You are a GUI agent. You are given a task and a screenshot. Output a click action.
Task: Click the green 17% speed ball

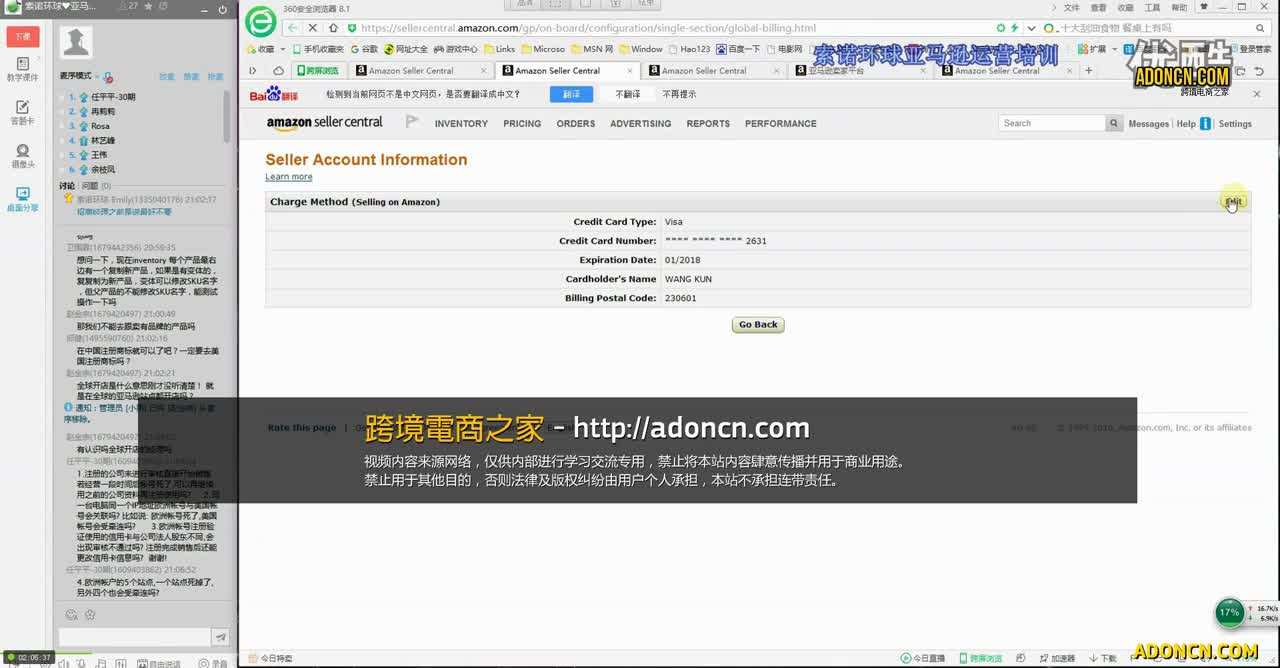(x=1229, y=613)
